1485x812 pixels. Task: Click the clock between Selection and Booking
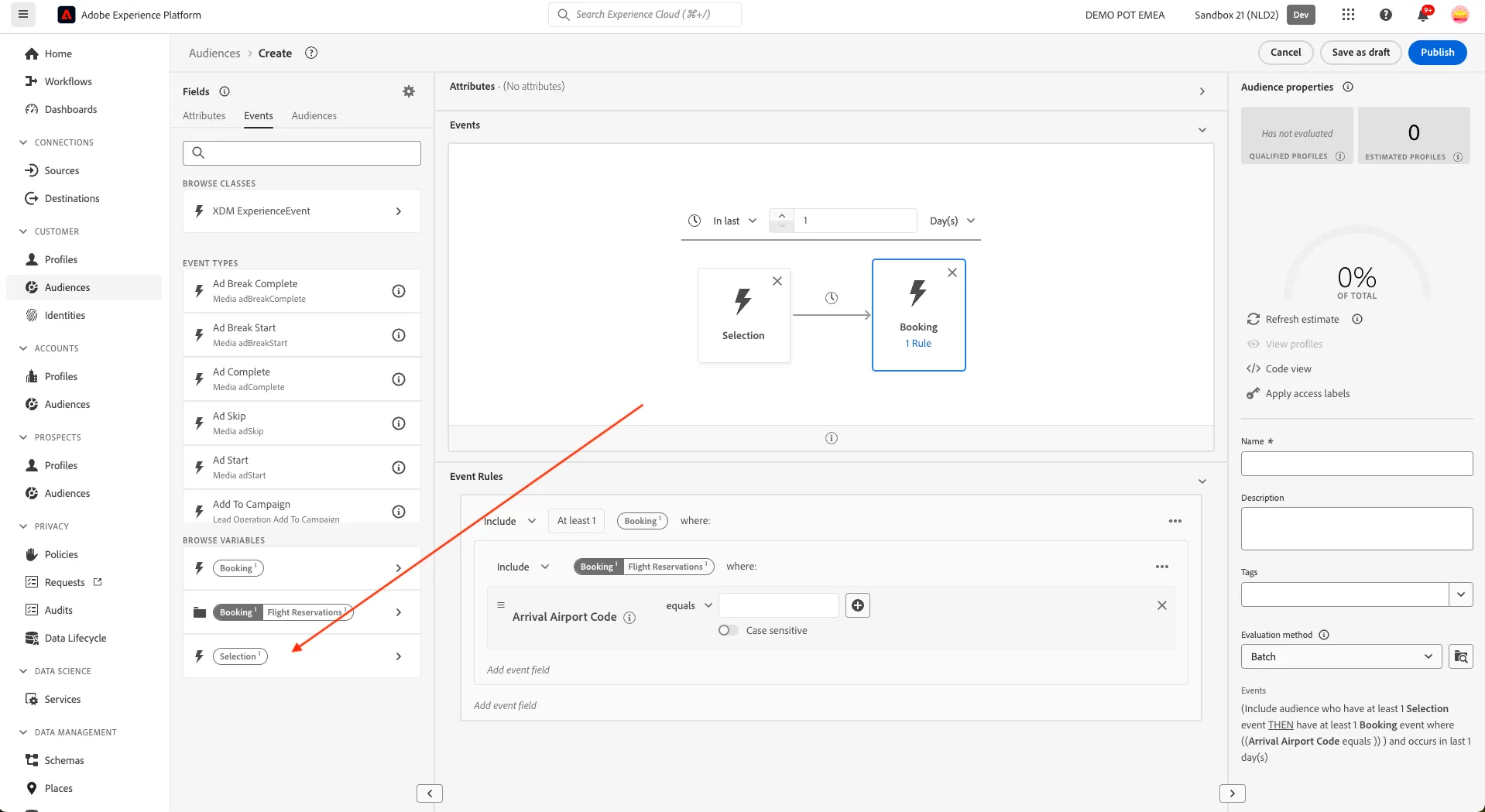tap(832, 298)
